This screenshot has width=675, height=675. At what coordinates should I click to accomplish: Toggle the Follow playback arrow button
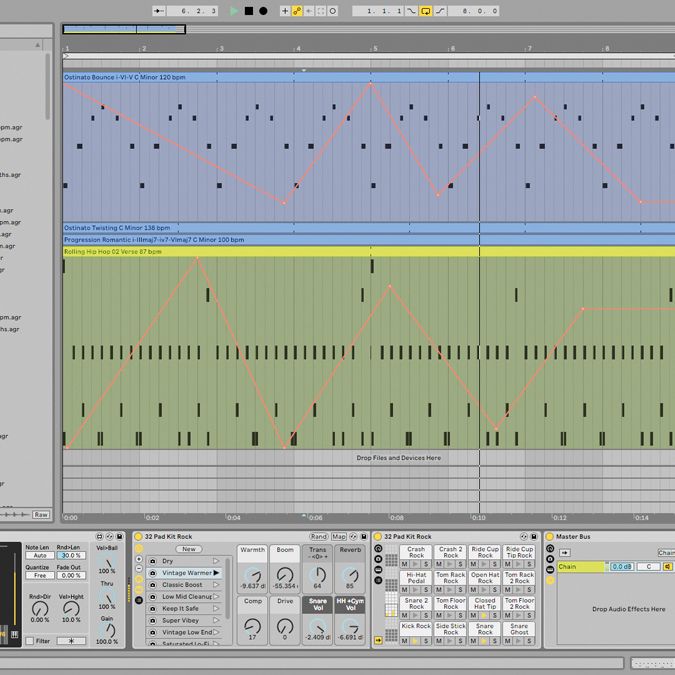pyautogui.click(x=159, y=11)
